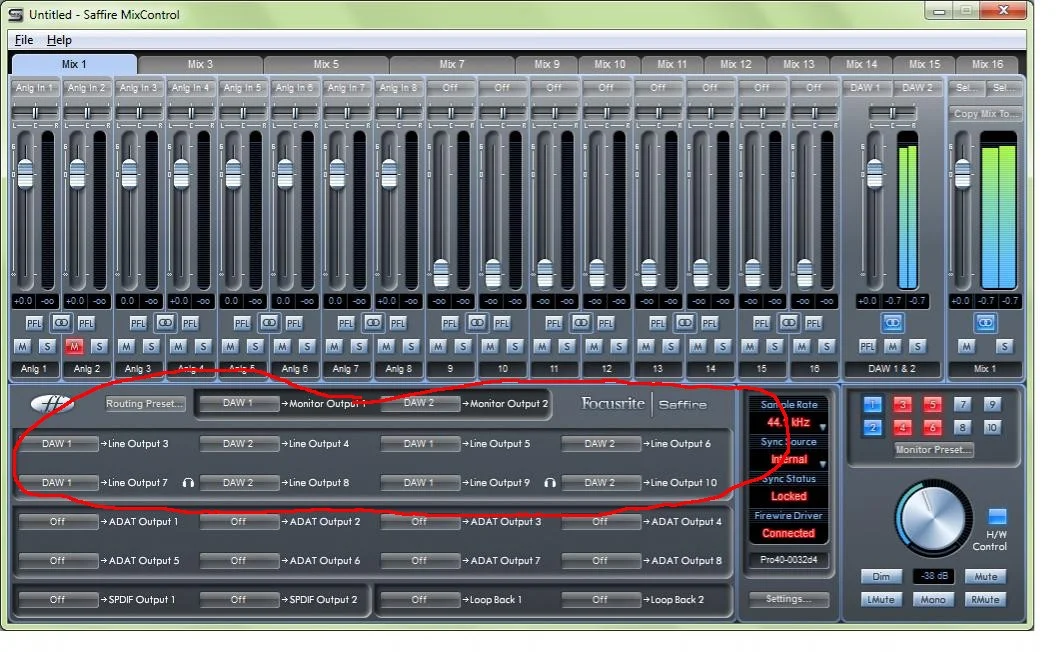Click the channel 9 fader handle
The height and width of the screenshot is (652, 1060).
click(x=441, y=273)
